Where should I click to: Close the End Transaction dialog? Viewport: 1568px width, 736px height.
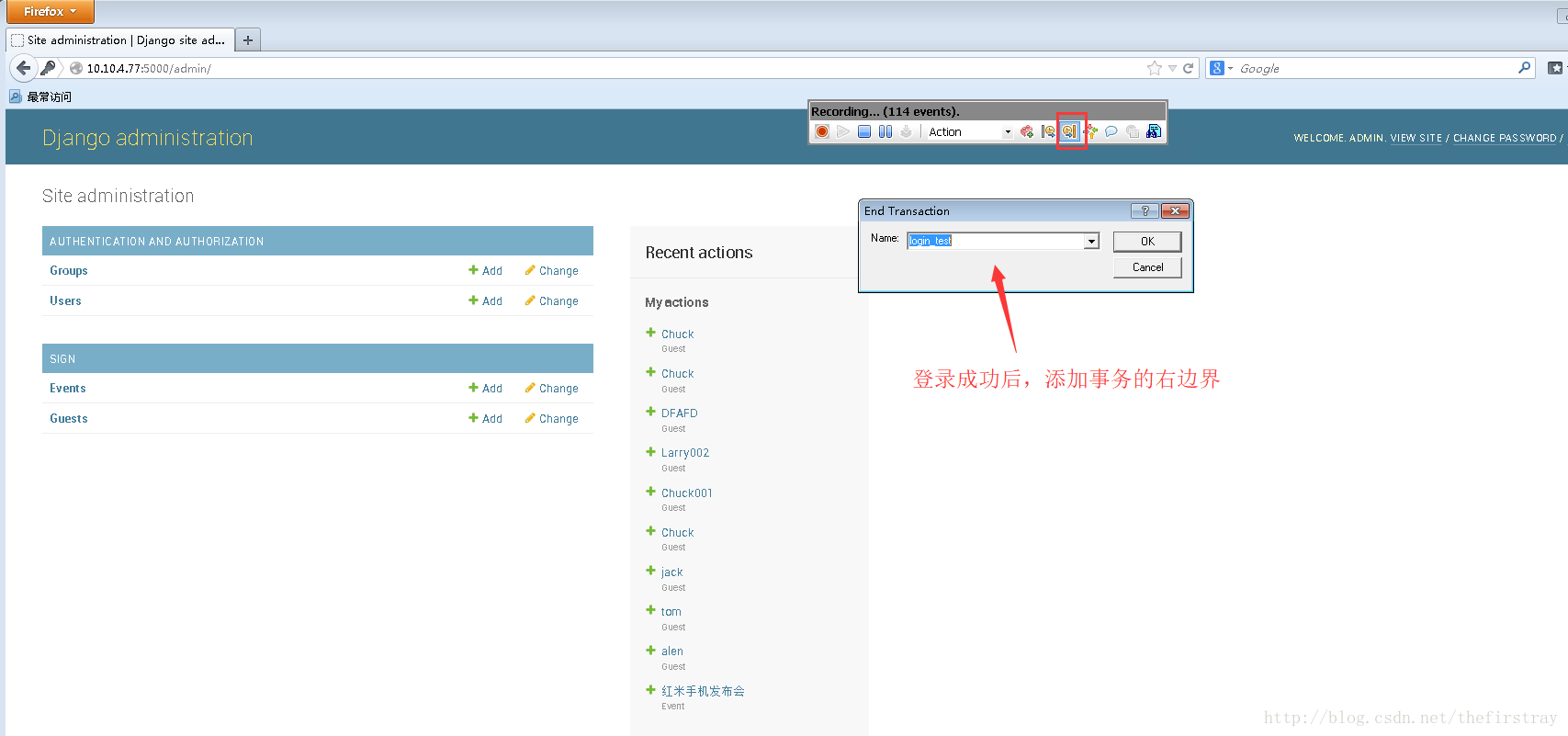[x=1175, y=211]
